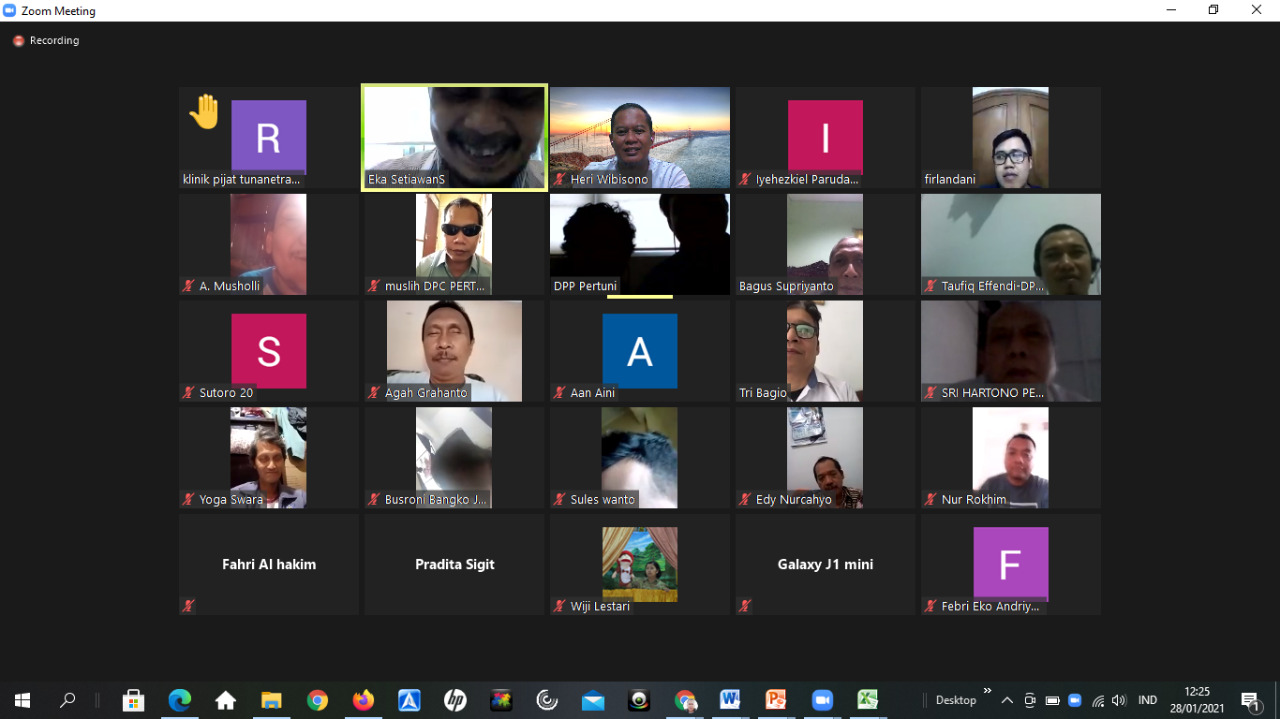1280x719 pixels.
Task: Open the Microsoft Store taskbar icon
Action: pyautogui.click(x=133, y=700)
